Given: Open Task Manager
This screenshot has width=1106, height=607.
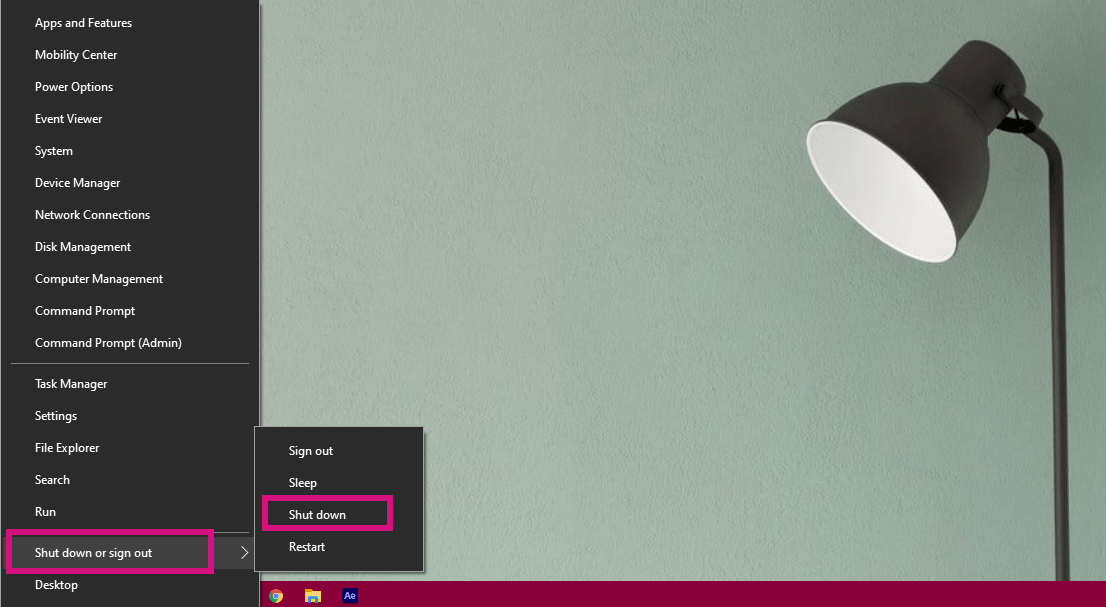Looking at the screenshot, I should (x=71, y=383).
